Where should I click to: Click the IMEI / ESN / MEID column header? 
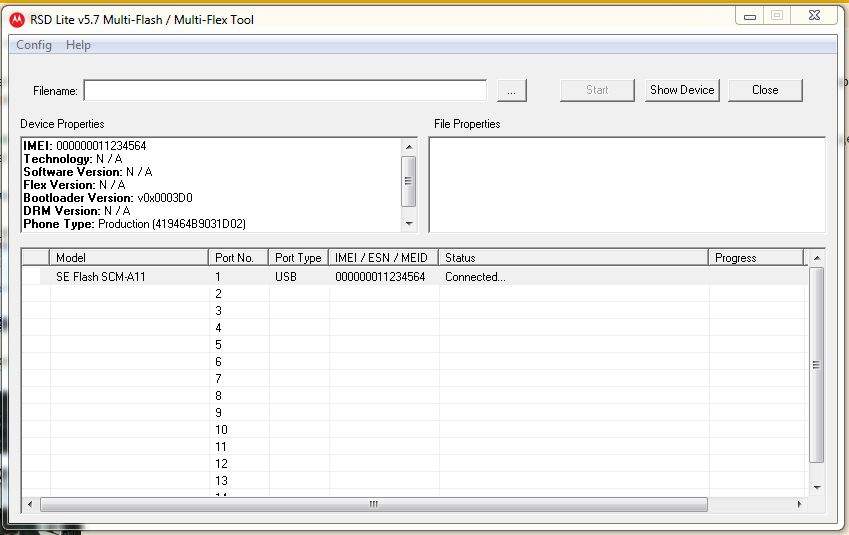(x=383, y=258)
